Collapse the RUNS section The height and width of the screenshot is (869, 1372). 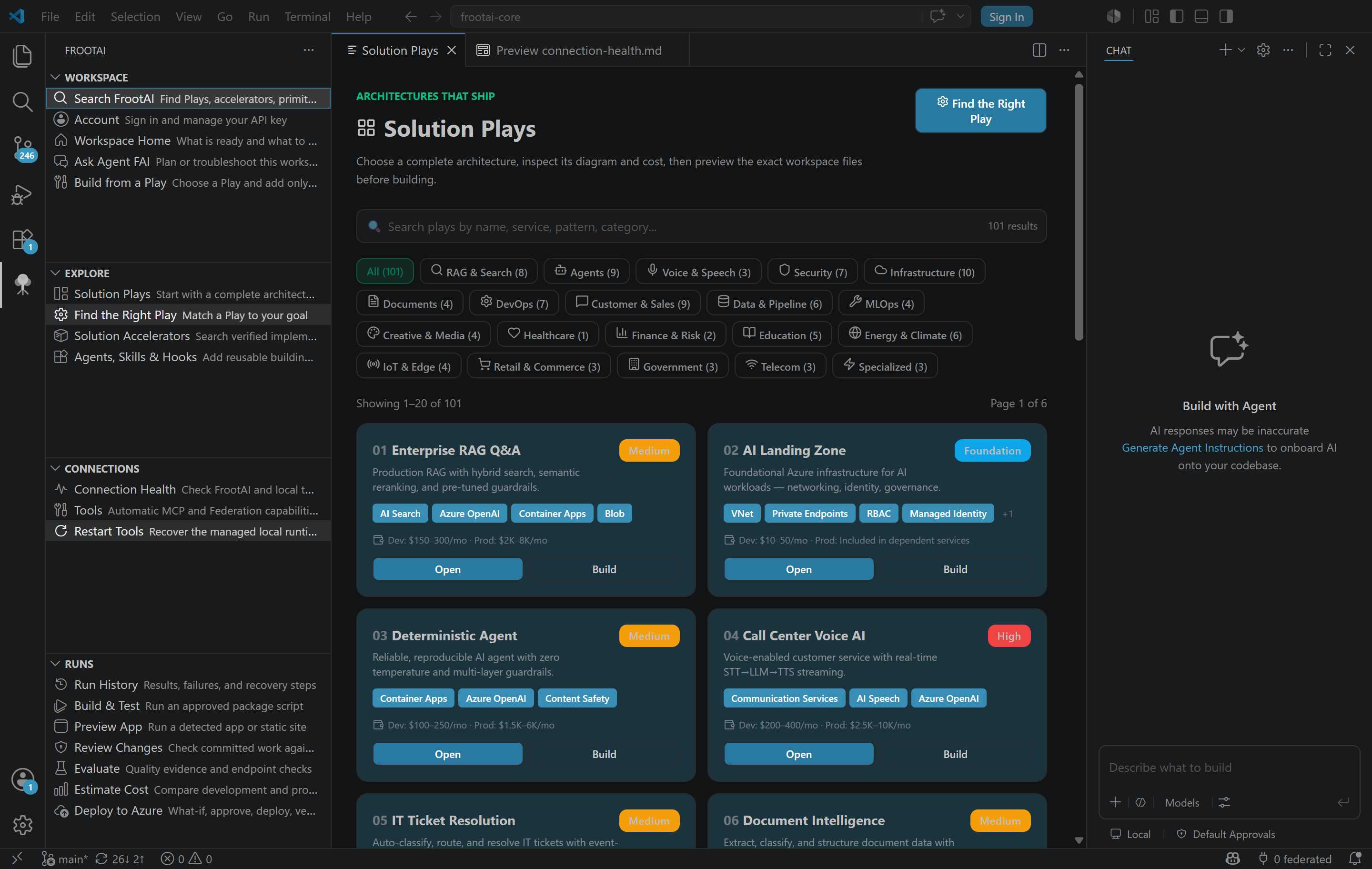click(55, 664)
